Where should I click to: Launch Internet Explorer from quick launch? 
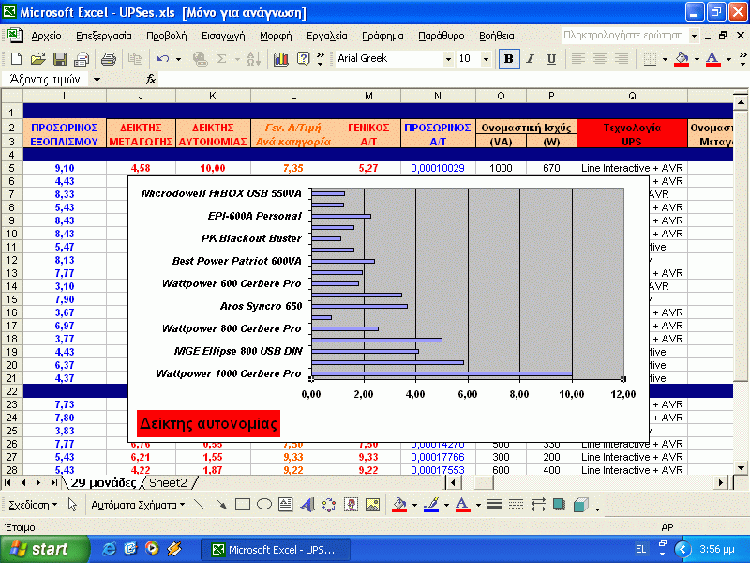(109, 549)
